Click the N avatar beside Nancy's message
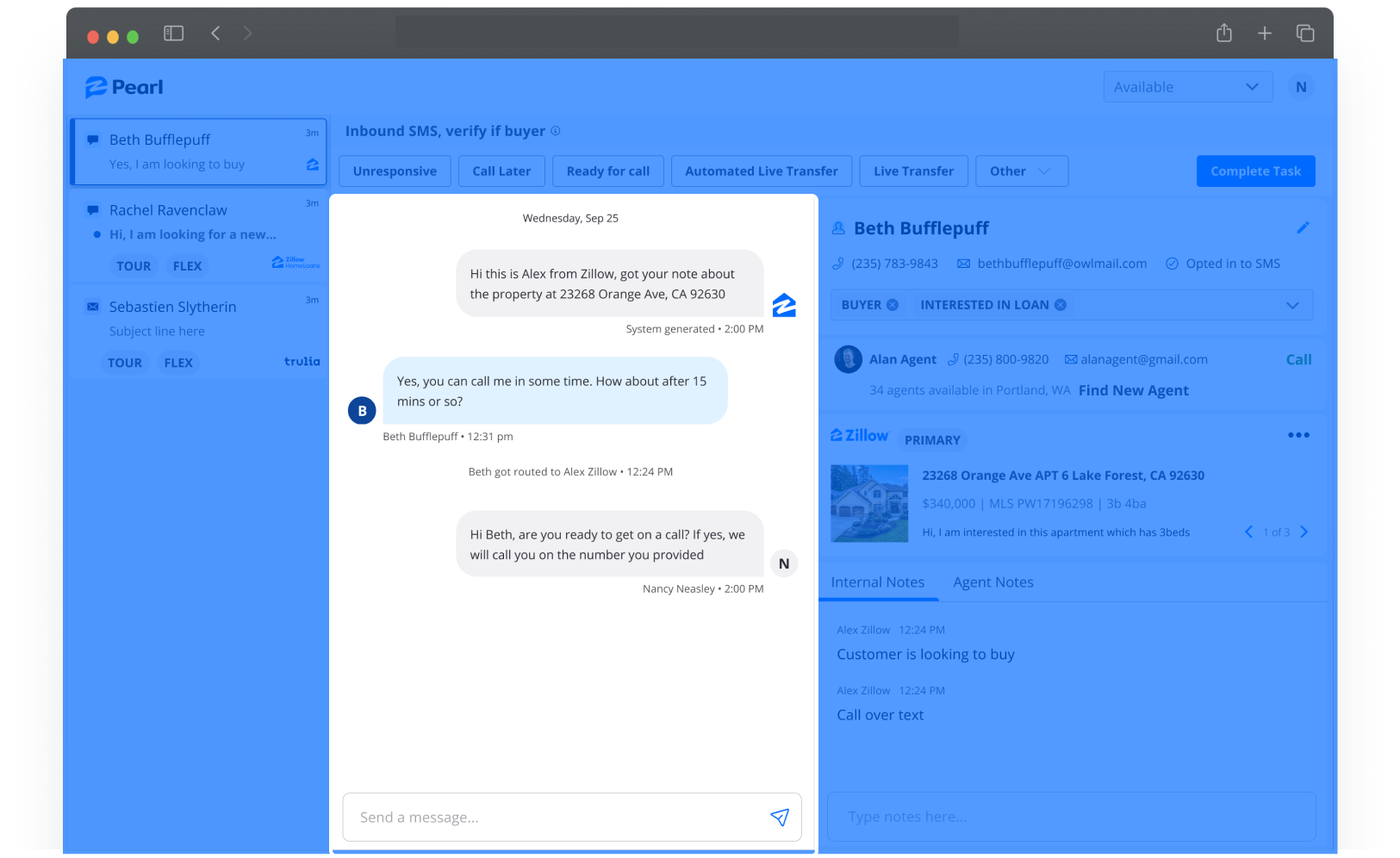This screenshot has width=1400, height=858. click(784, 563)
